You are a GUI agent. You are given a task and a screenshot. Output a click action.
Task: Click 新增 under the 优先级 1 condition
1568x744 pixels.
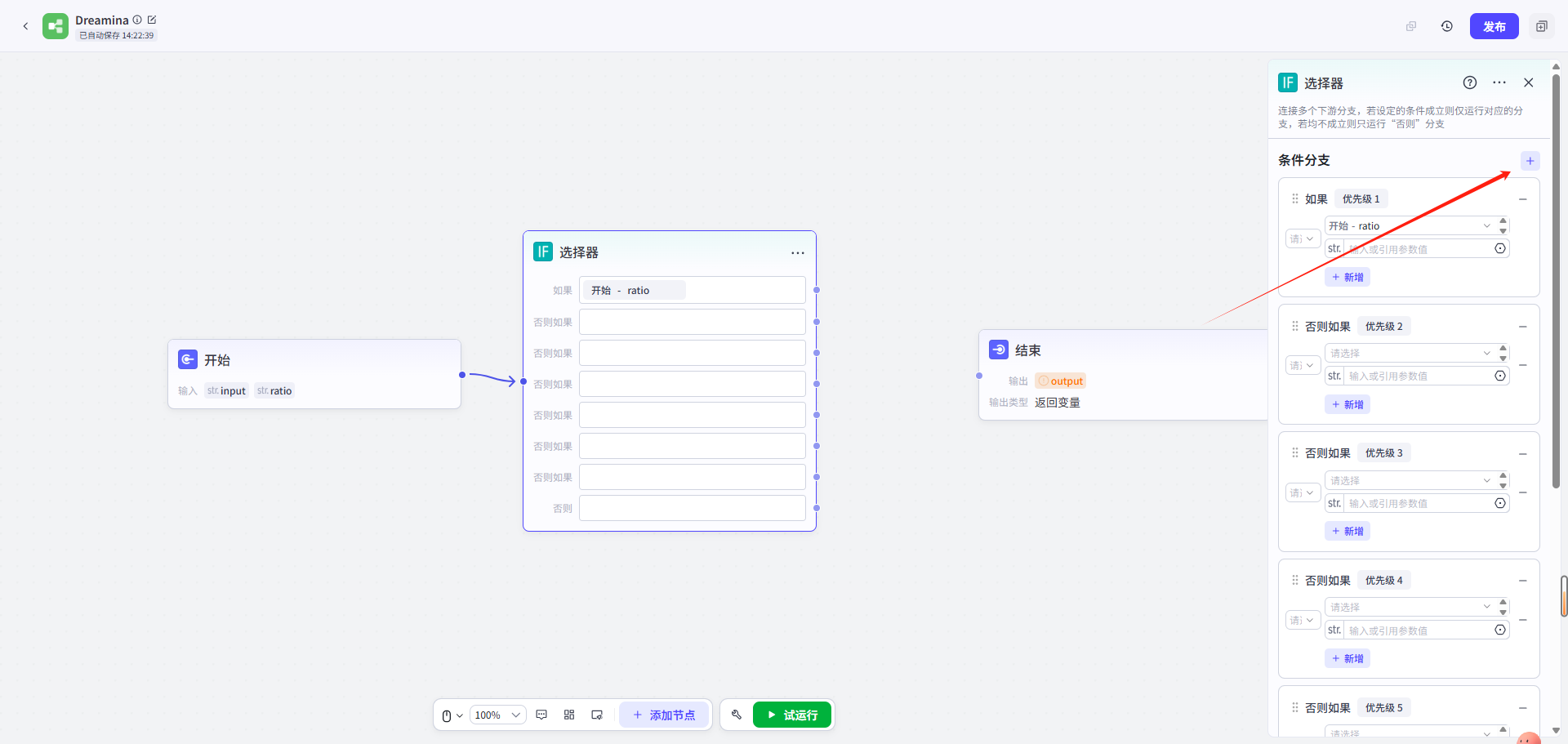coord(1347,277)
